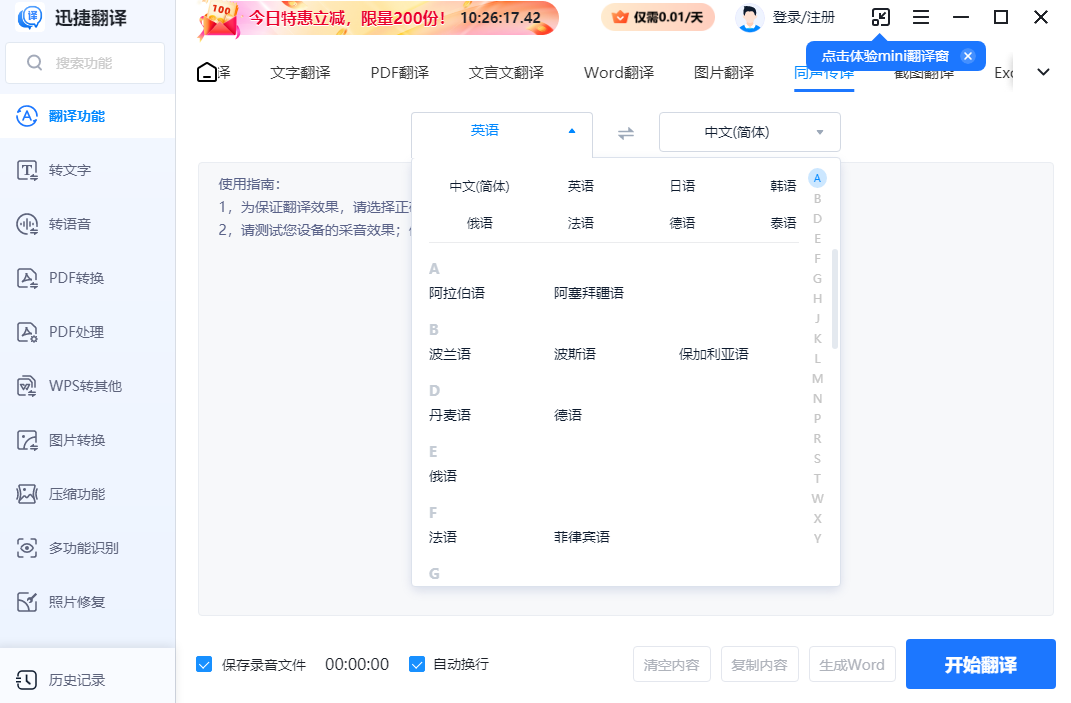
Task: Click 登录/注册 link
Action: (803, 17)
